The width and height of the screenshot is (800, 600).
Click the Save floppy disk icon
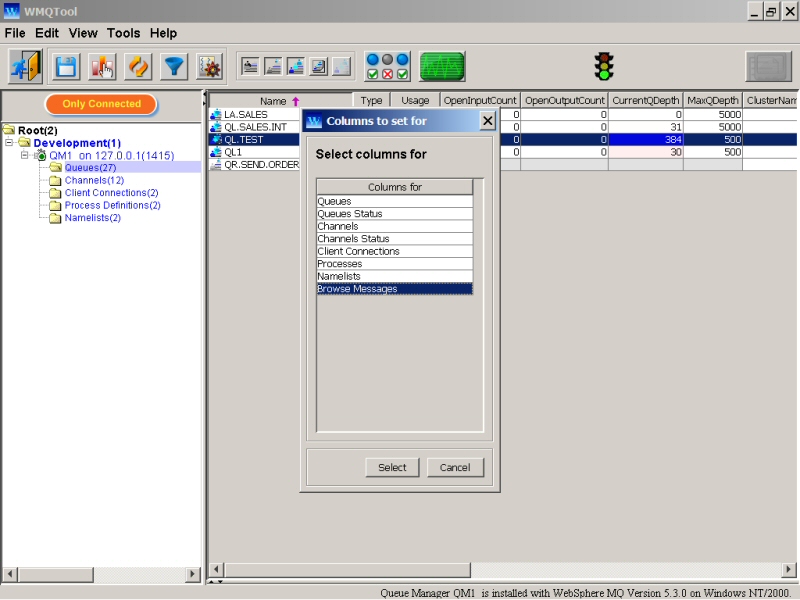point(66,67)
